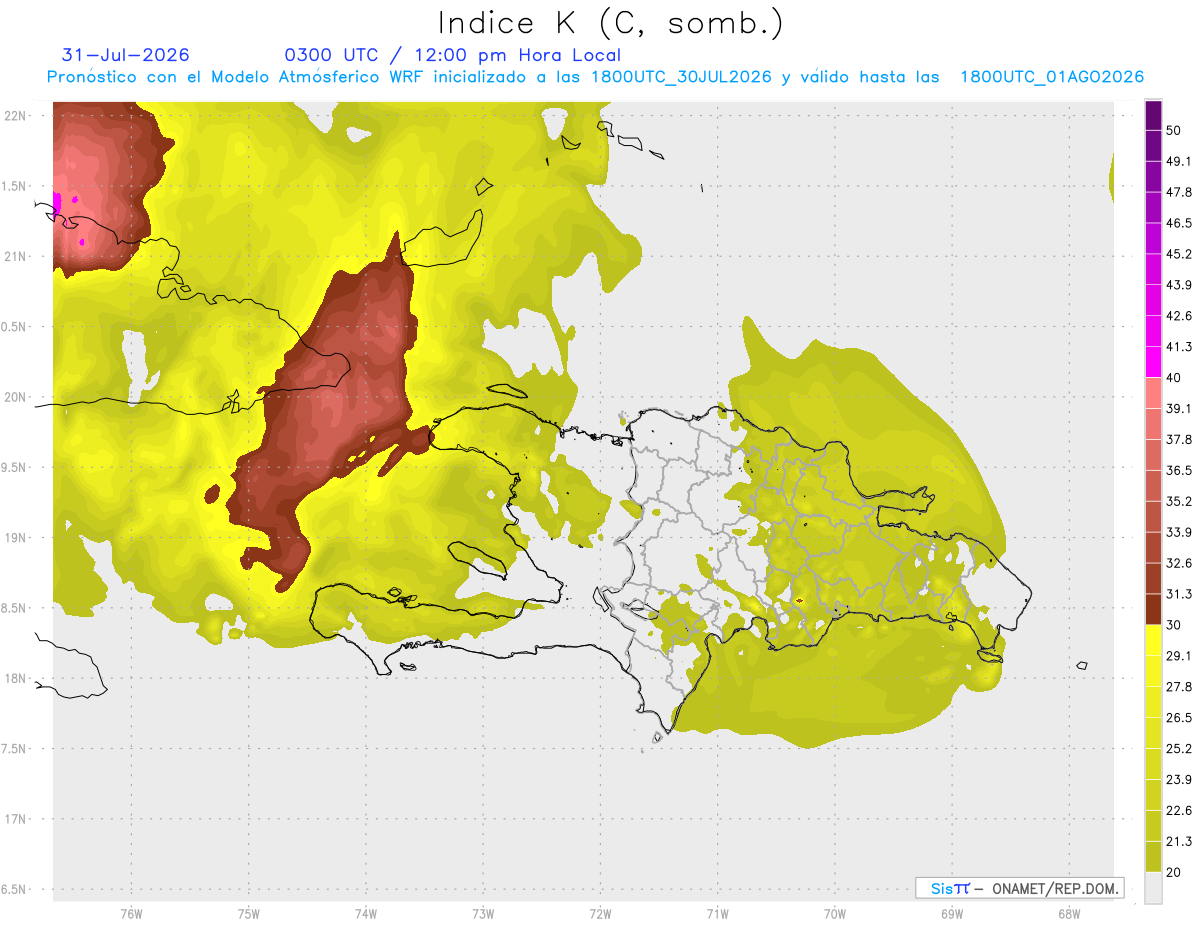Select the date text "31-Jul-2026"

[x=125, y=55]
